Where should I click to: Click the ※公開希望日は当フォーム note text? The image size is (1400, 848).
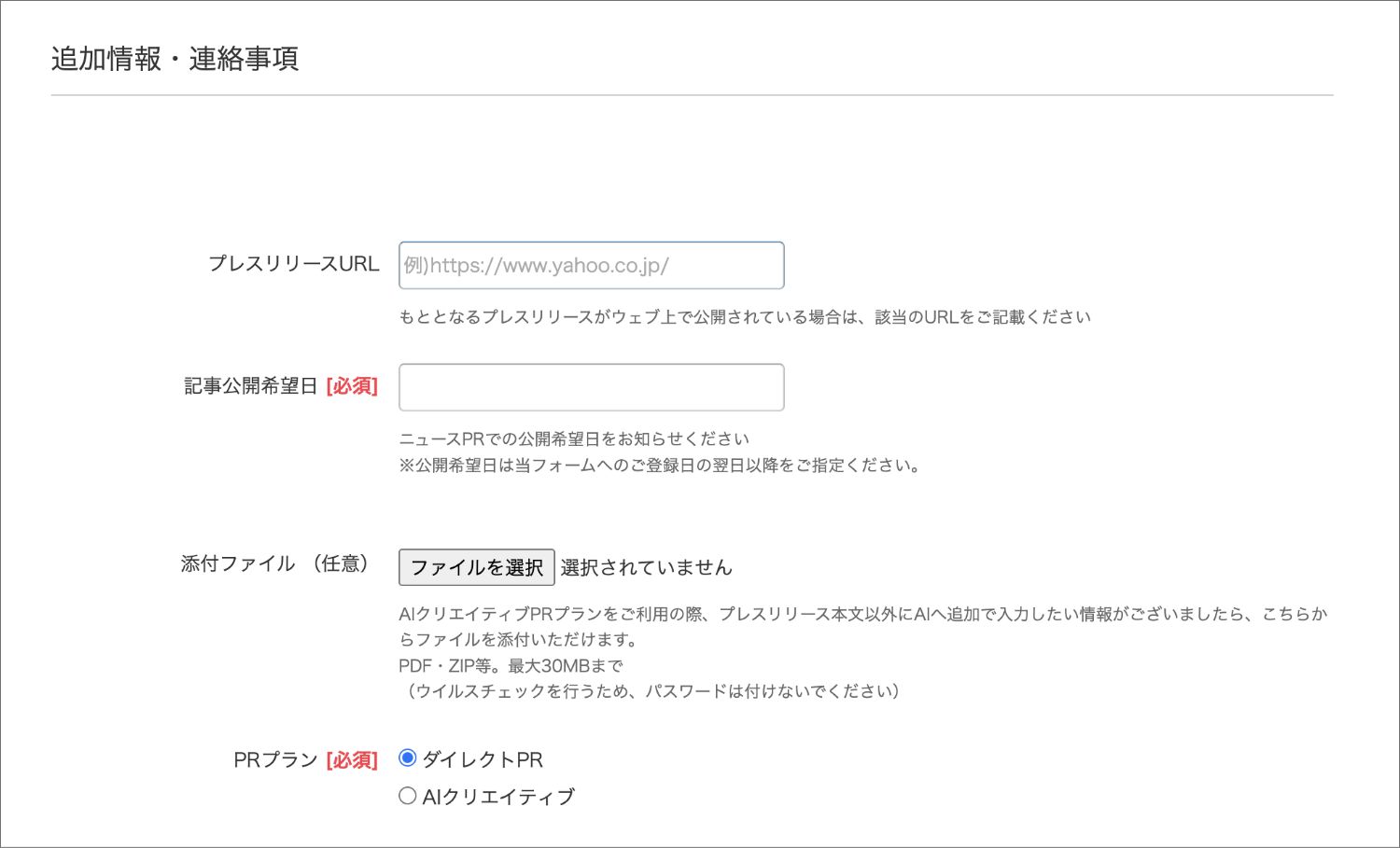[x=660, y=465]
